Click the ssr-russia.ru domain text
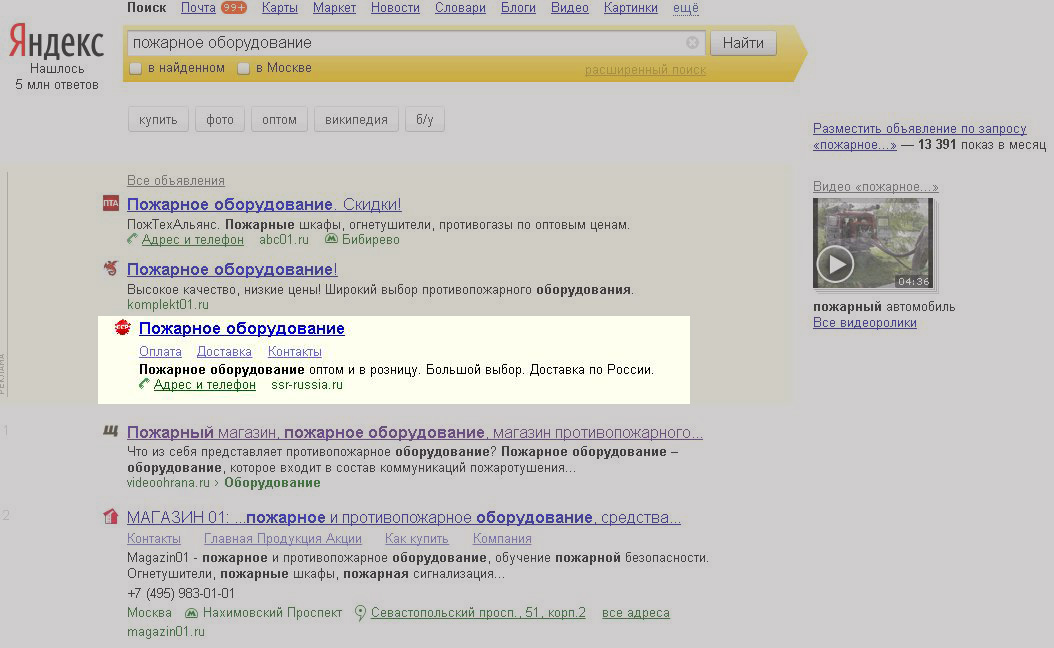This screenshot has width=1054, height=648. coord(307,384)
